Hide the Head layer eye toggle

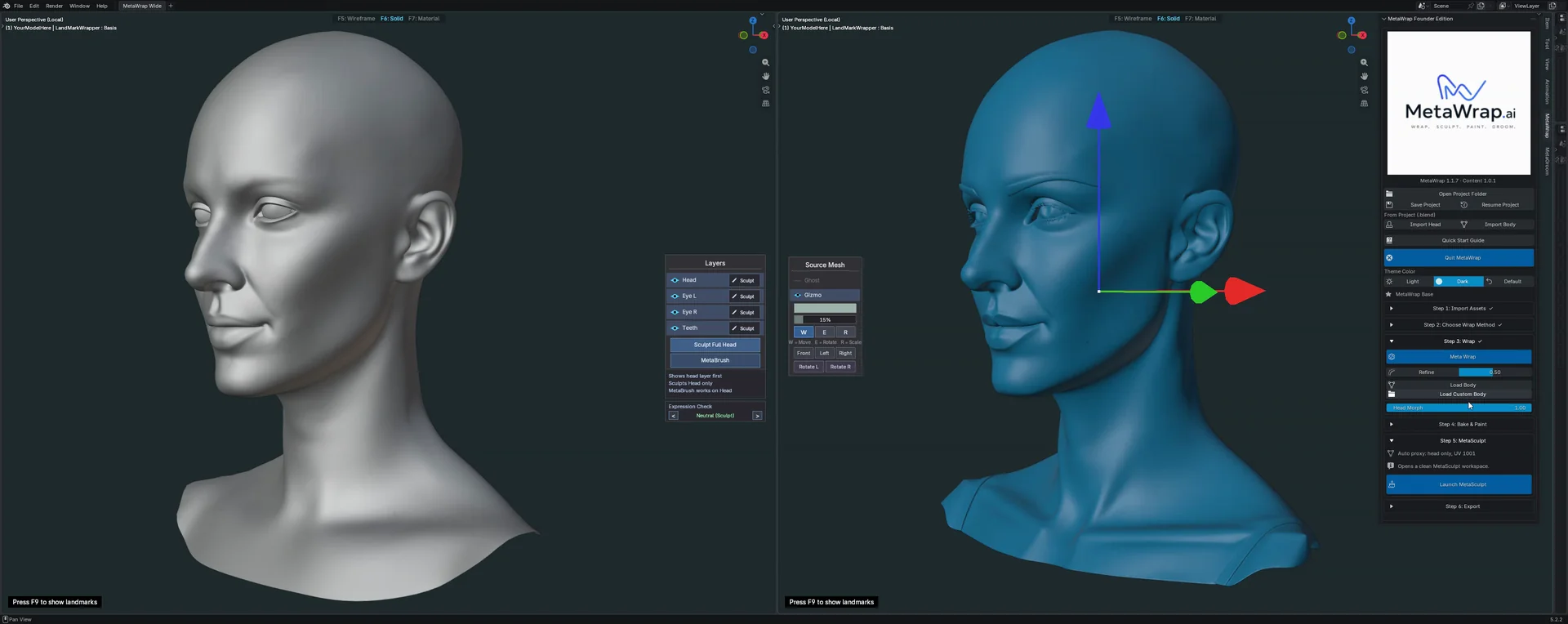tap(675, 280)
